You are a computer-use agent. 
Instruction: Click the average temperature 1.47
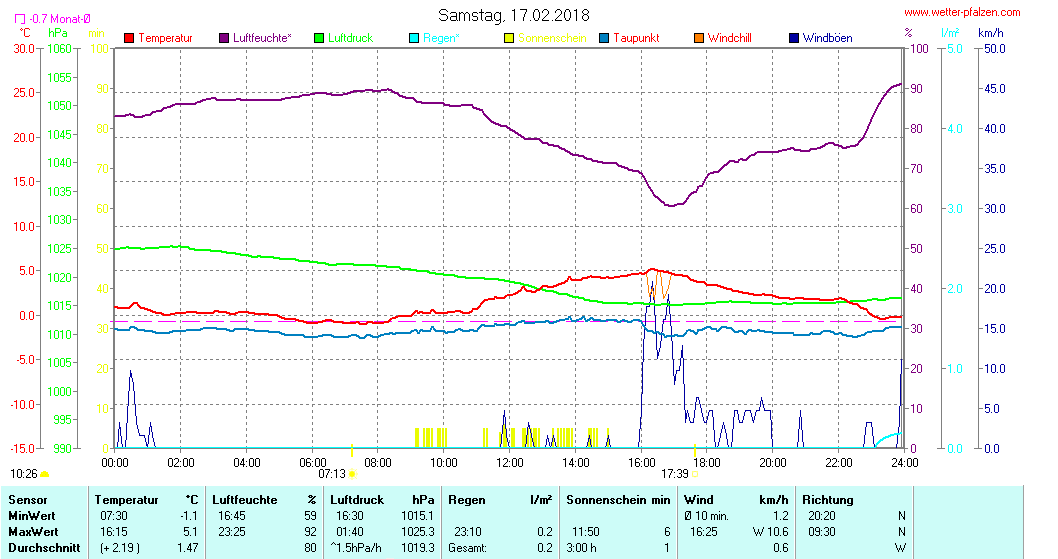pos(187,548)
